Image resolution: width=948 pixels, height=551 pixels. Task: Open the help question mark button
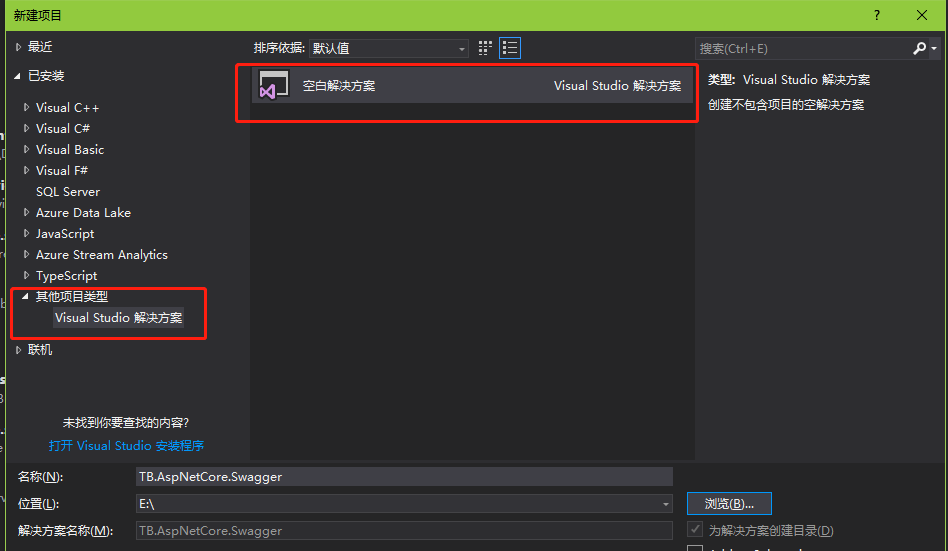click(x=877, y=15)
